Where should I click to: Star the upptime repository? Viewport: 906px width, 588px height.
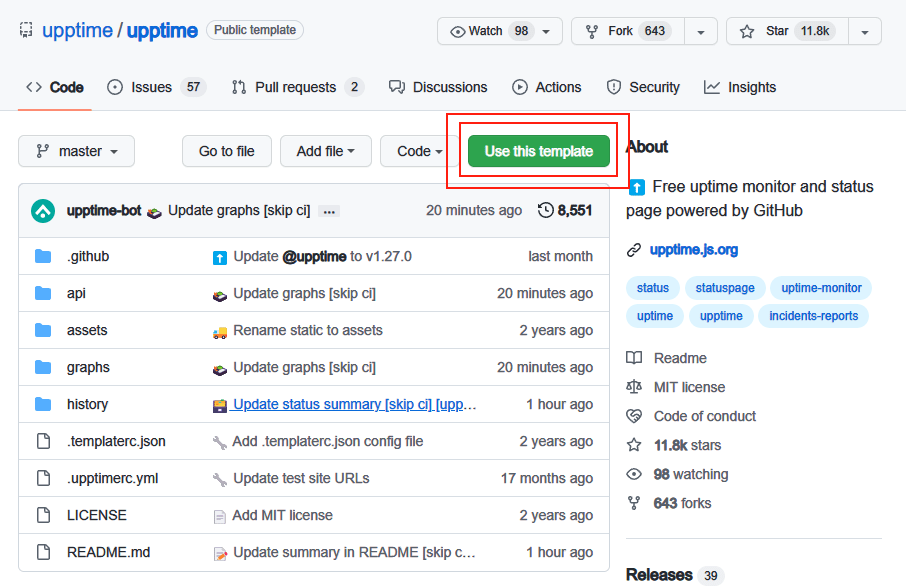pos(788,31)
